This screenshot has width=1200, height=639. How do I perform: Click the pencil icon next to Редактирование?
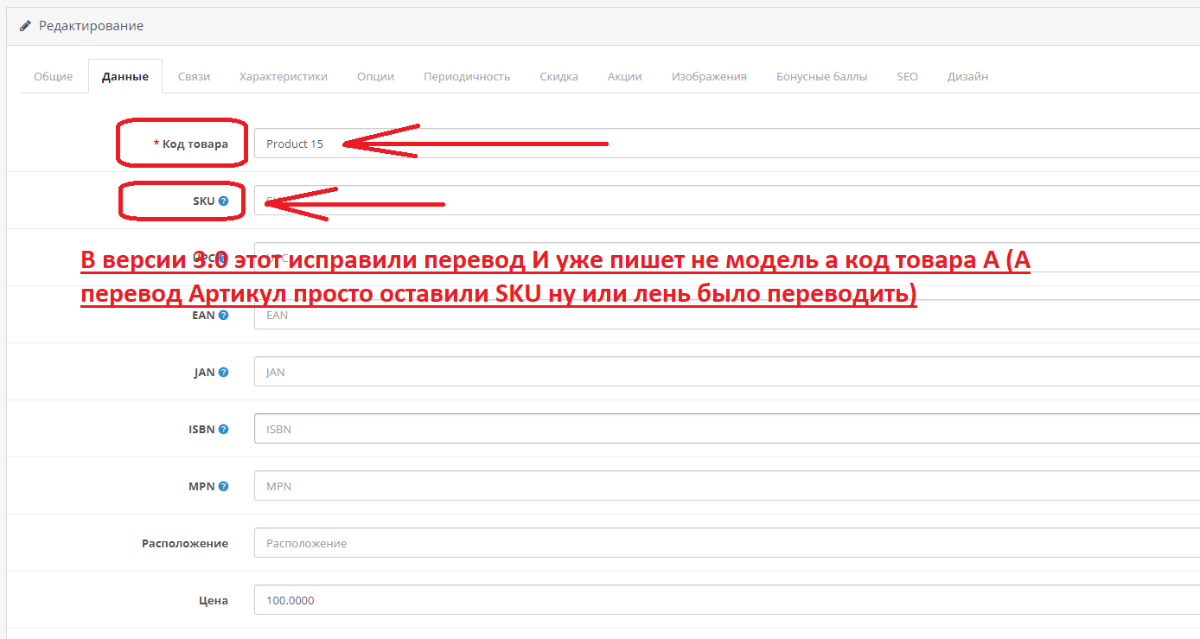(x=26, y=26)
